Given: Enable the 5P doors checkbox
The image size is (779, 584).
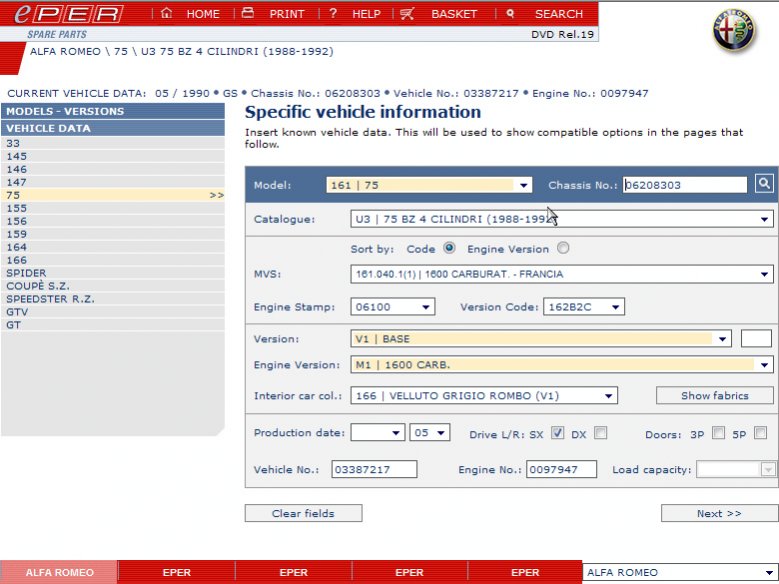Looking at the screenshot, I should (x=760, y=433).
